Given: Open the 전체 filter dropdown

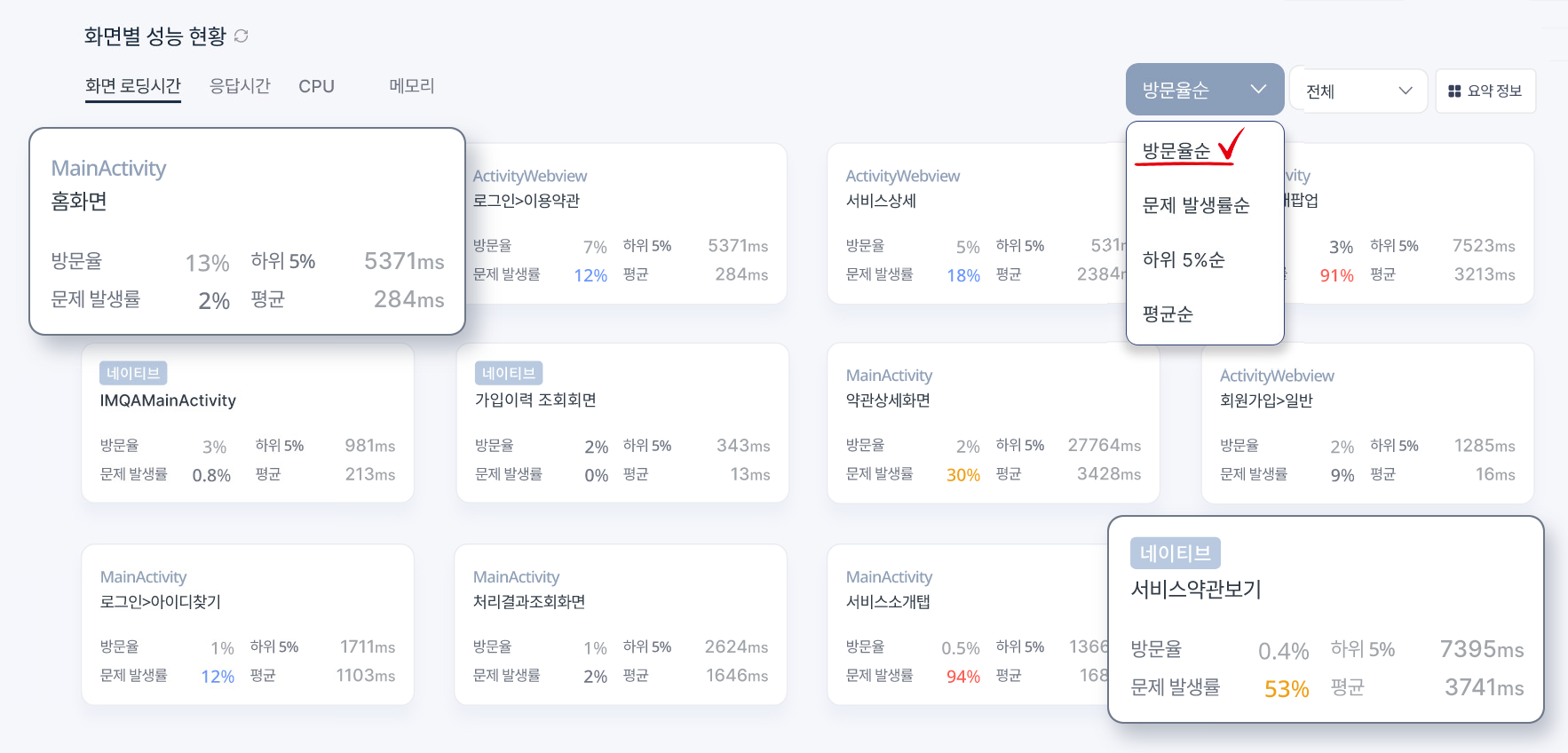Looking at the screenshot, I should coord(1358,91).
